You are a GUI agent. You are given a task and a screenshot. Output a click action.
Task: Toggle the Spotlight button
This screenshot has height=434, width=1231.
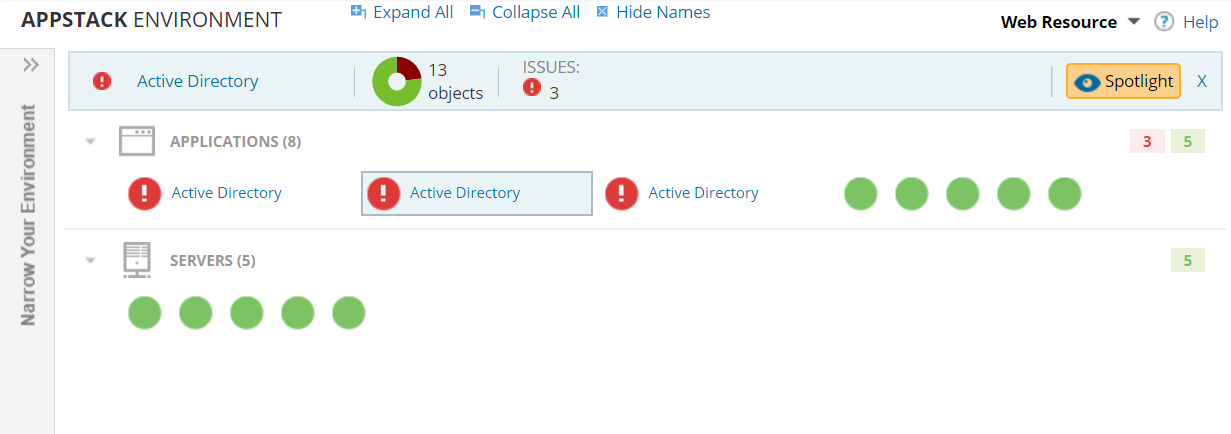1123,81
